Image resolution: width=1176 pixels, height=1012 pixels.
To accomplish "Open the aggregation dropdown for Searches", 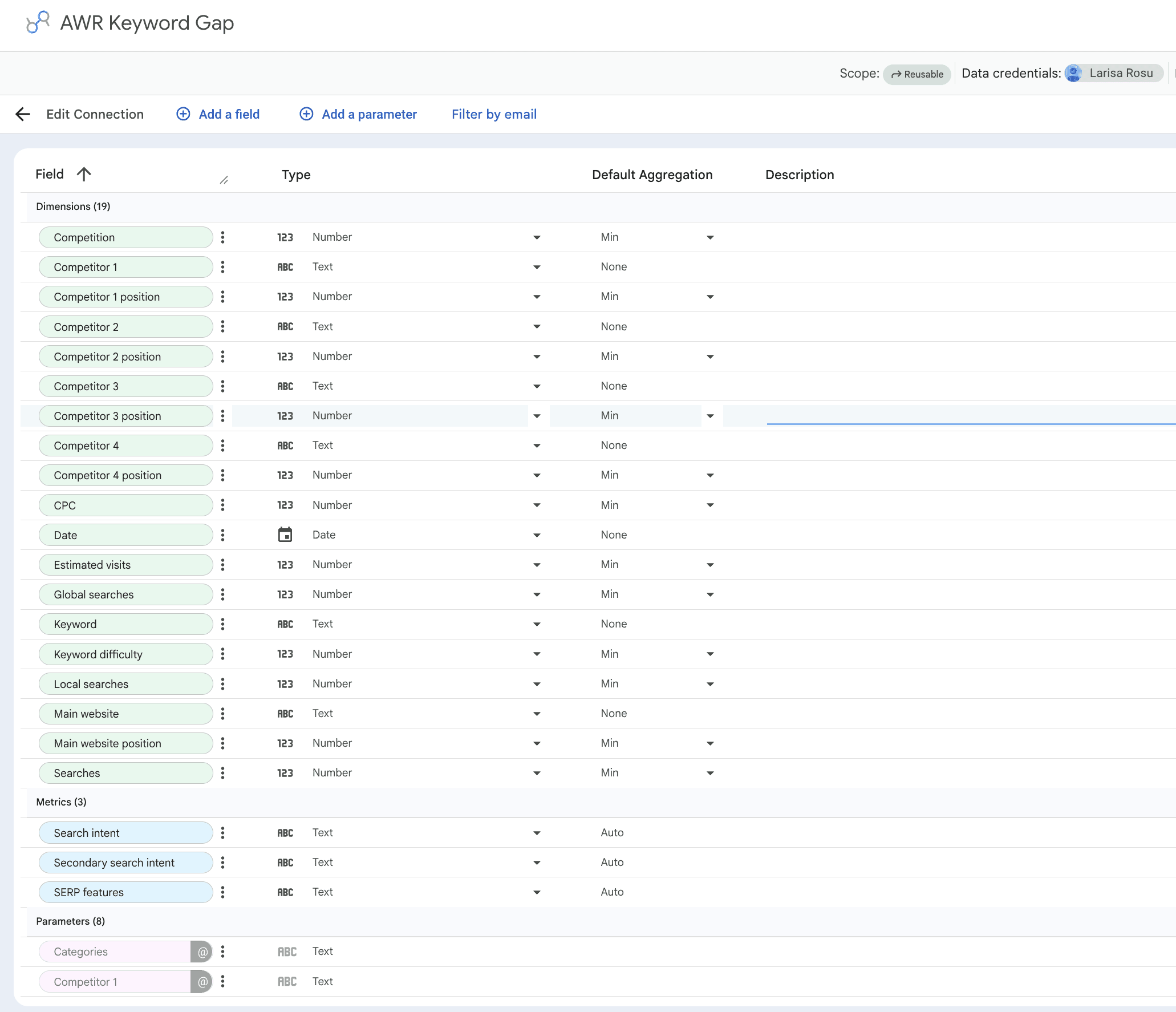I will (710, 773).
